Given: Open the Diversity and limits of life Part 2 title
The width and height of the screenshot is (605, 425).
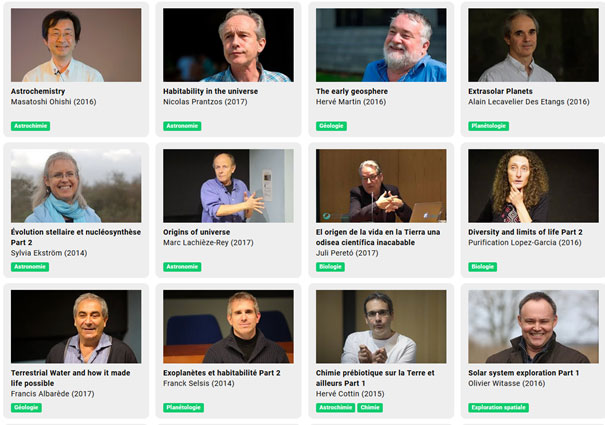Looking at the screenshot, I should click(x=525, y=232).
